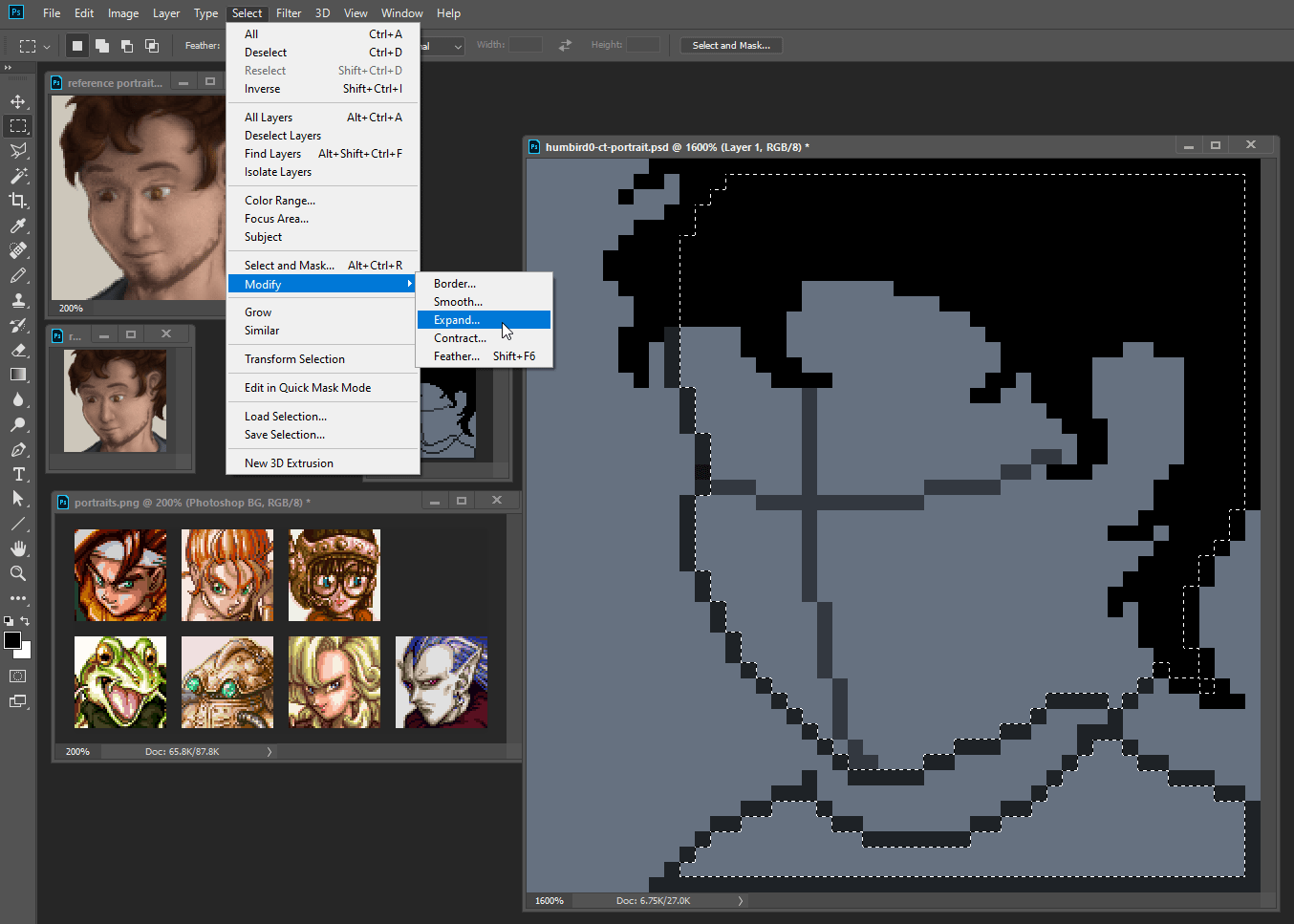Open the marquee tool preset picker arrow
This screenshot has width=1294, height=924.
46,46
